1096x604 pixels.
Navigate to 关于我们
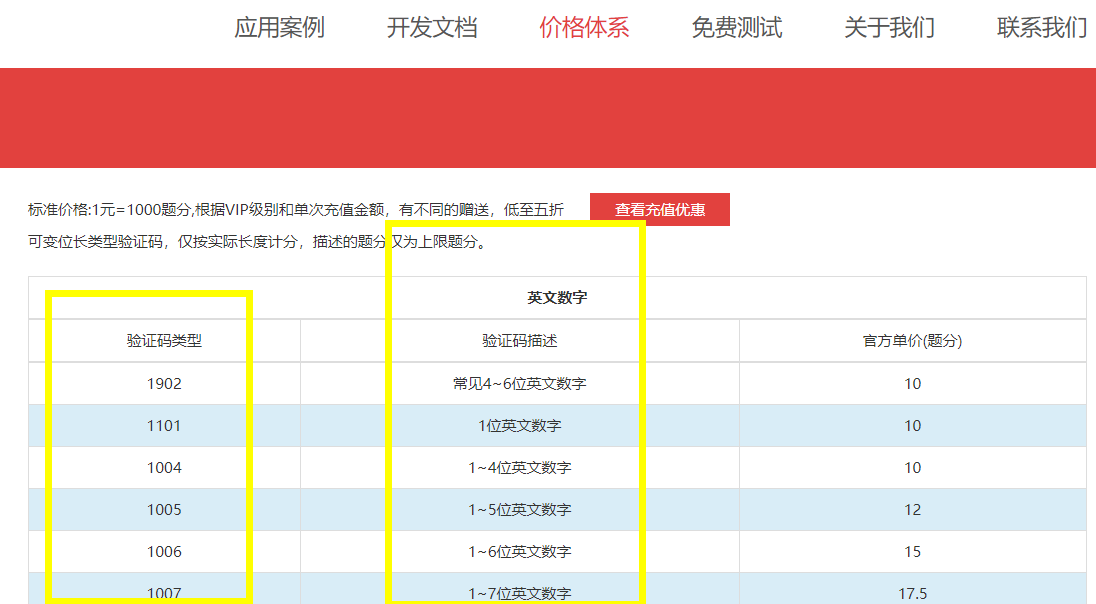coord(889,28)
